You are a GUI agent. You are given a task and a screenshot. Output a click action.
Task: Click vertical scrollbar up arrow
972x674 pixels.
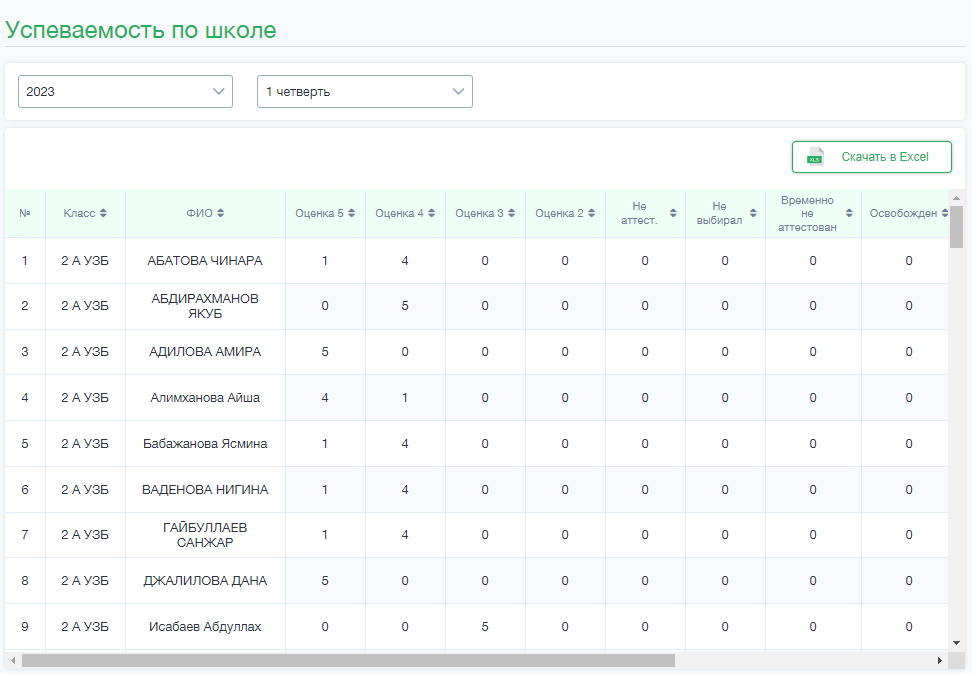(957, 198)
